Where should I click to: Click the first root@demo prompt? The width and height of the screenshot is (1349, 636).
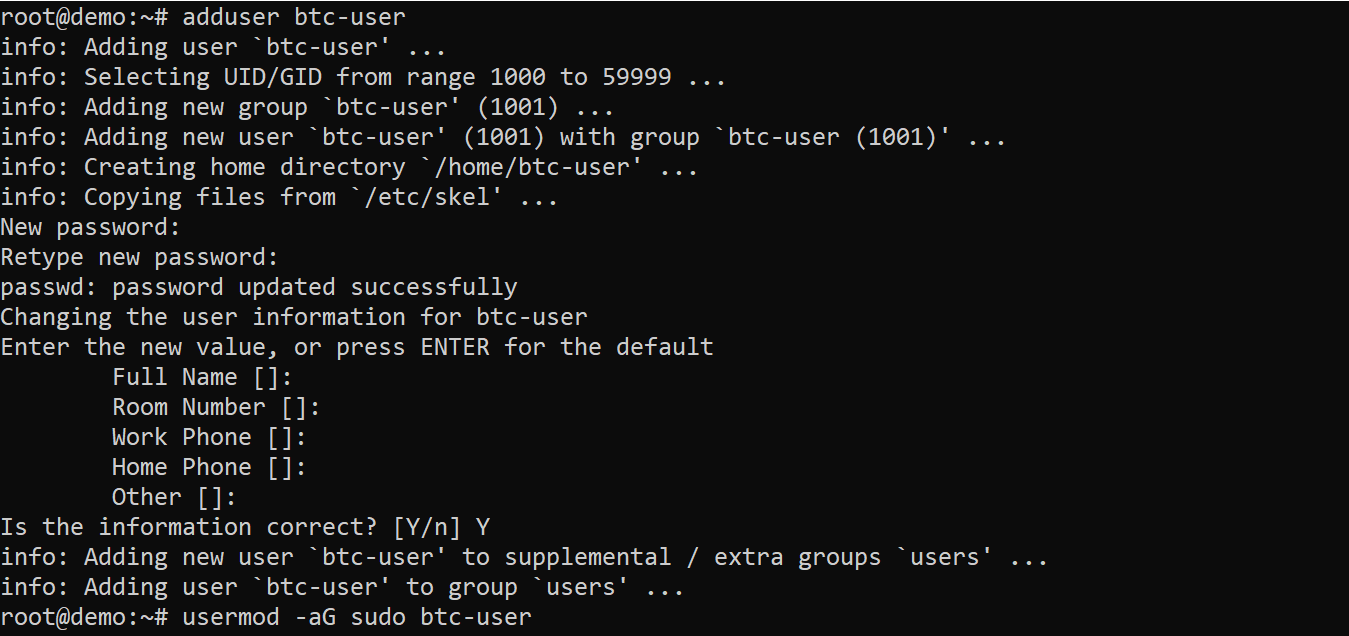[x=84, y=17]
